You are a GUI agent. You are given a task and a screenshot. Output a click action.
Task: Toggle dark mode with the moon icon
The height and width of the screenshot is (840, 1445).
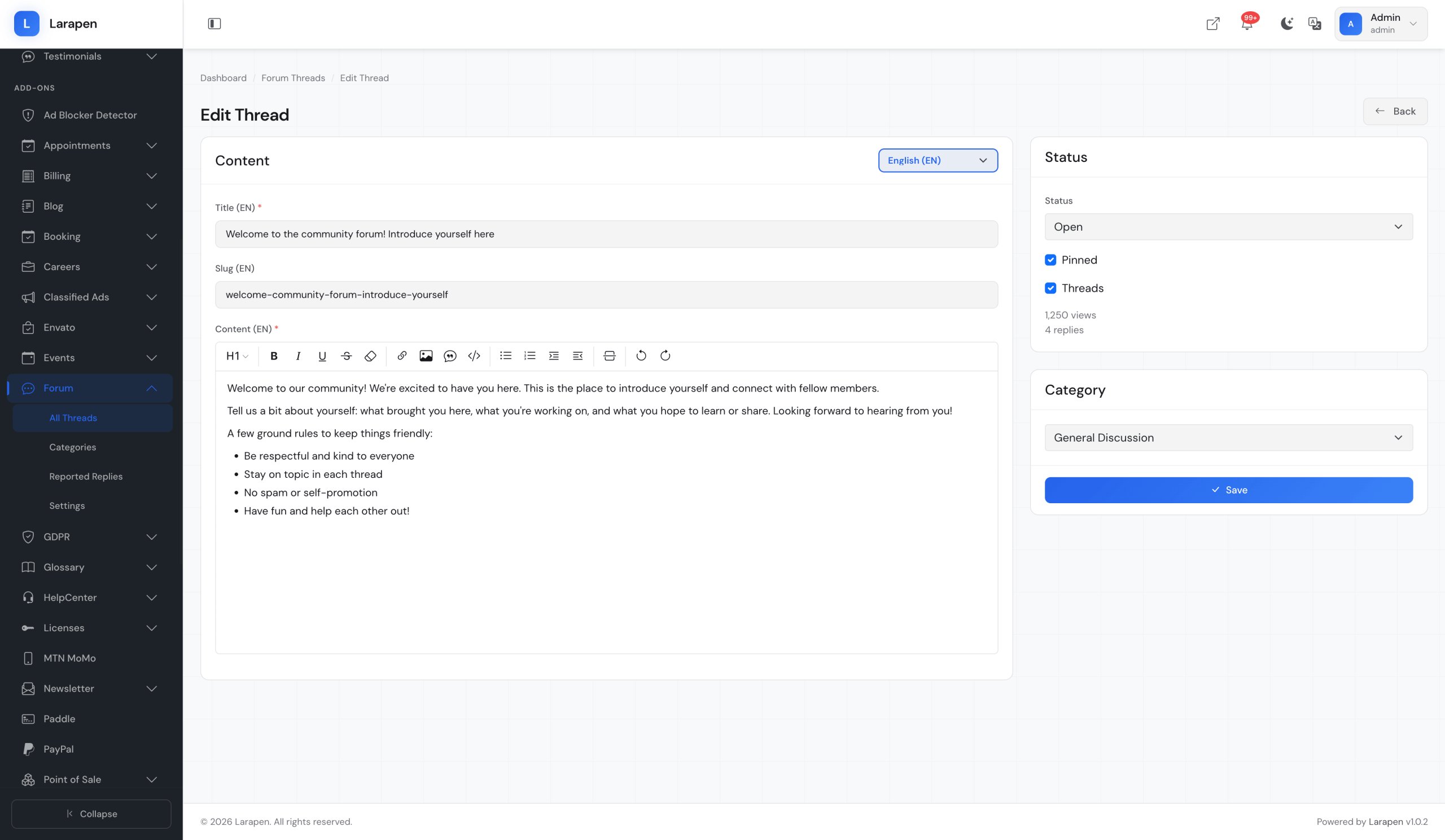click(1287, 24)
